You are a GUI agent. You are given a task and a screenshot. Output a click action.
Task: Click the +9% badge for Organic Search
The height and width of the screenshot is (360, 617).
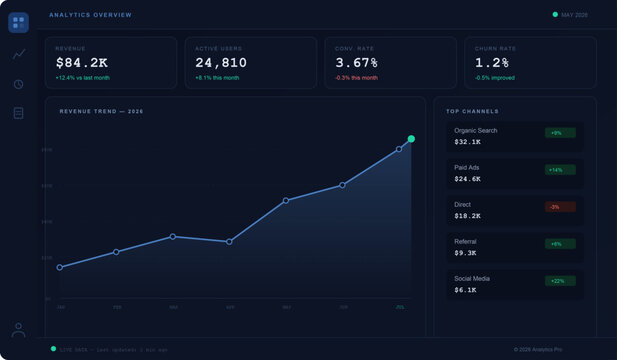560,133
